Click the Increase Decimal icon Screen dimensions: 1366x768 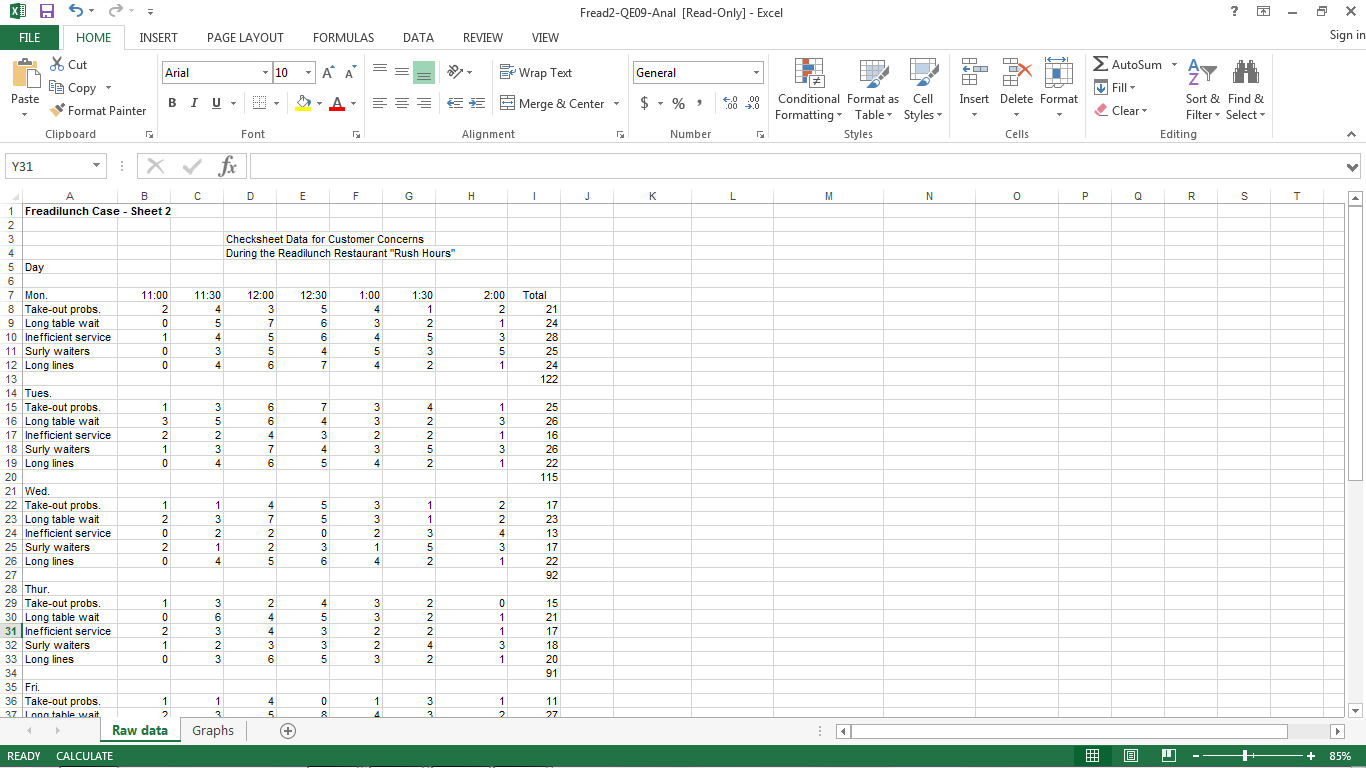point(729,103)
